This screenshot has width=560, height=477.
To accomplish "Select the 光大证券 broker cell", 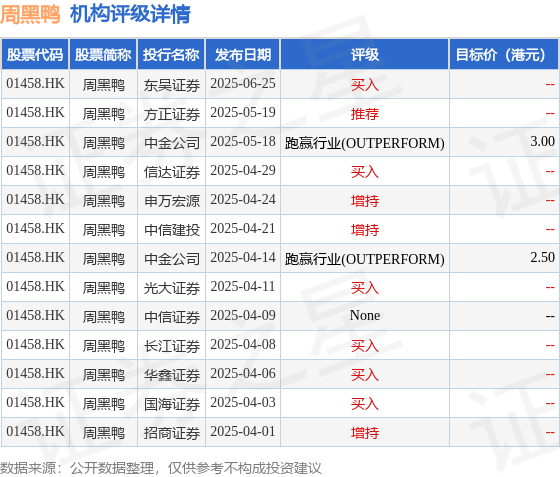I will click(x=171, y=287).
